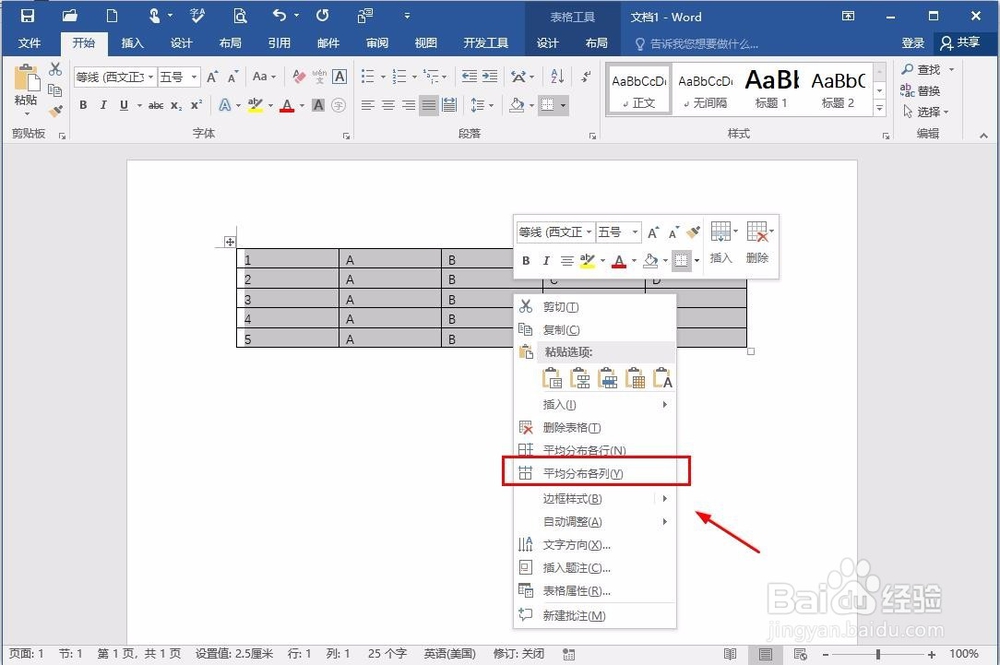Apply yellow text highlight color in ribbon
The image size is (1000, 665).
point(255,105)
